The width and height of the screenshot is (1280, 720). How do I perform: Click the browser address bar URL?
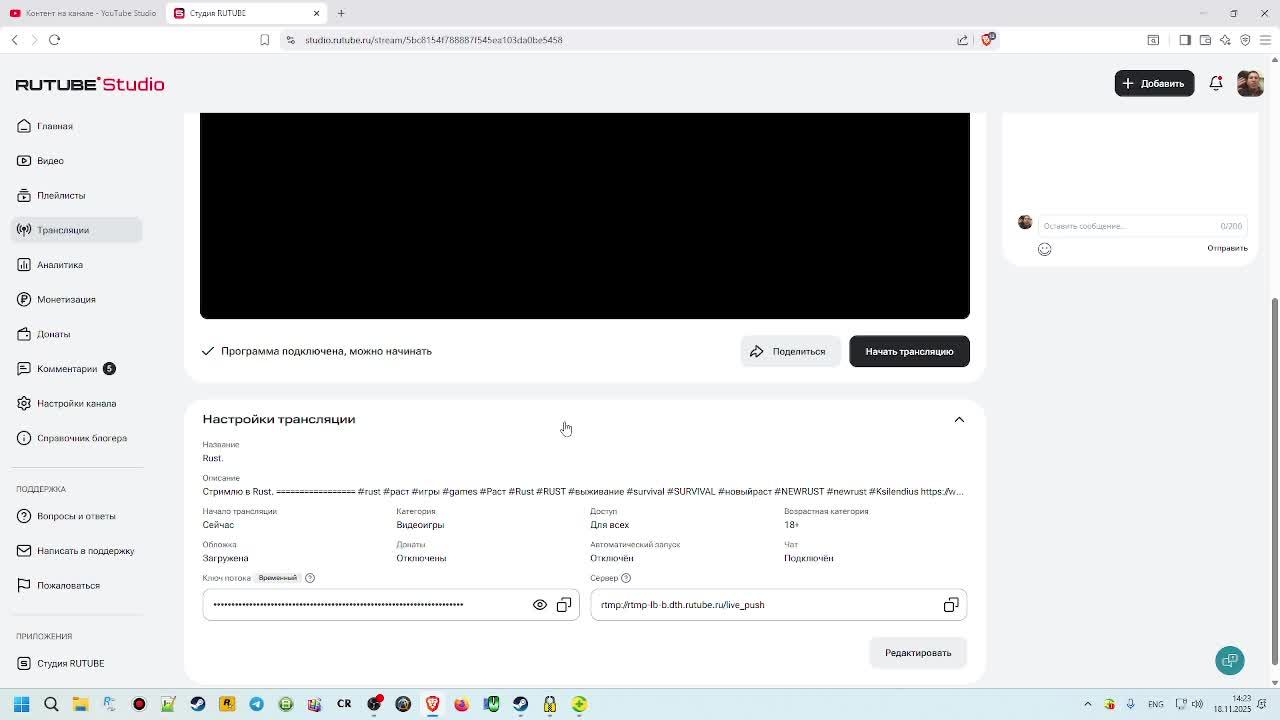click(x=434, y=40)
